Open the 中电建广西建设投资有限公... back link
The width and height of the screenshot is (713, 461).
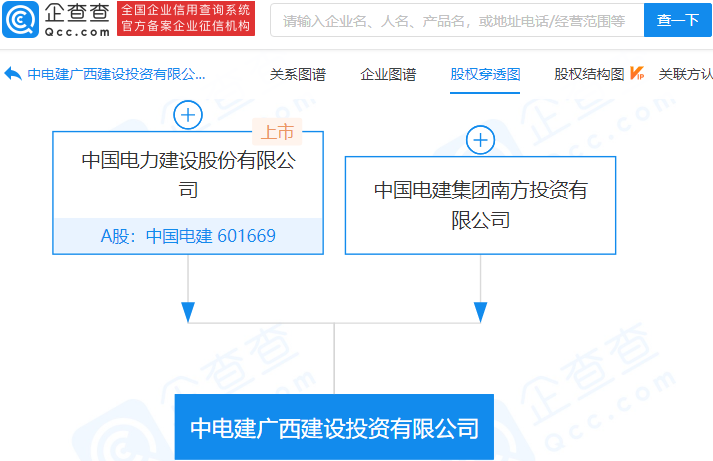pos(116,74)
